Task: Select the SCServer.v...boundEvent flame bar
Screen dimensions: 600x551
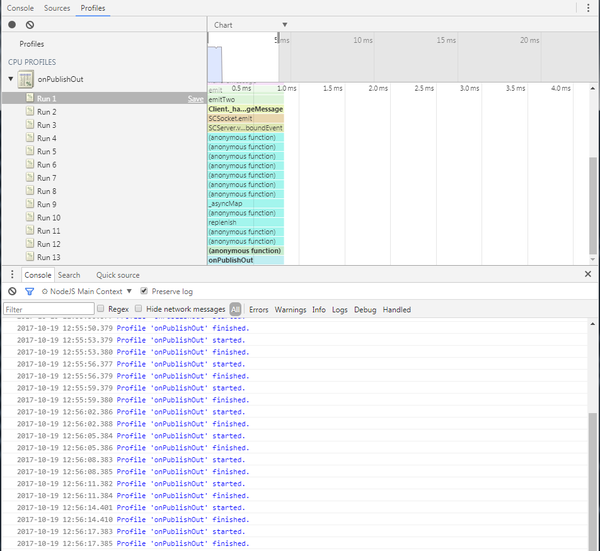Action: tap(246, 128)
